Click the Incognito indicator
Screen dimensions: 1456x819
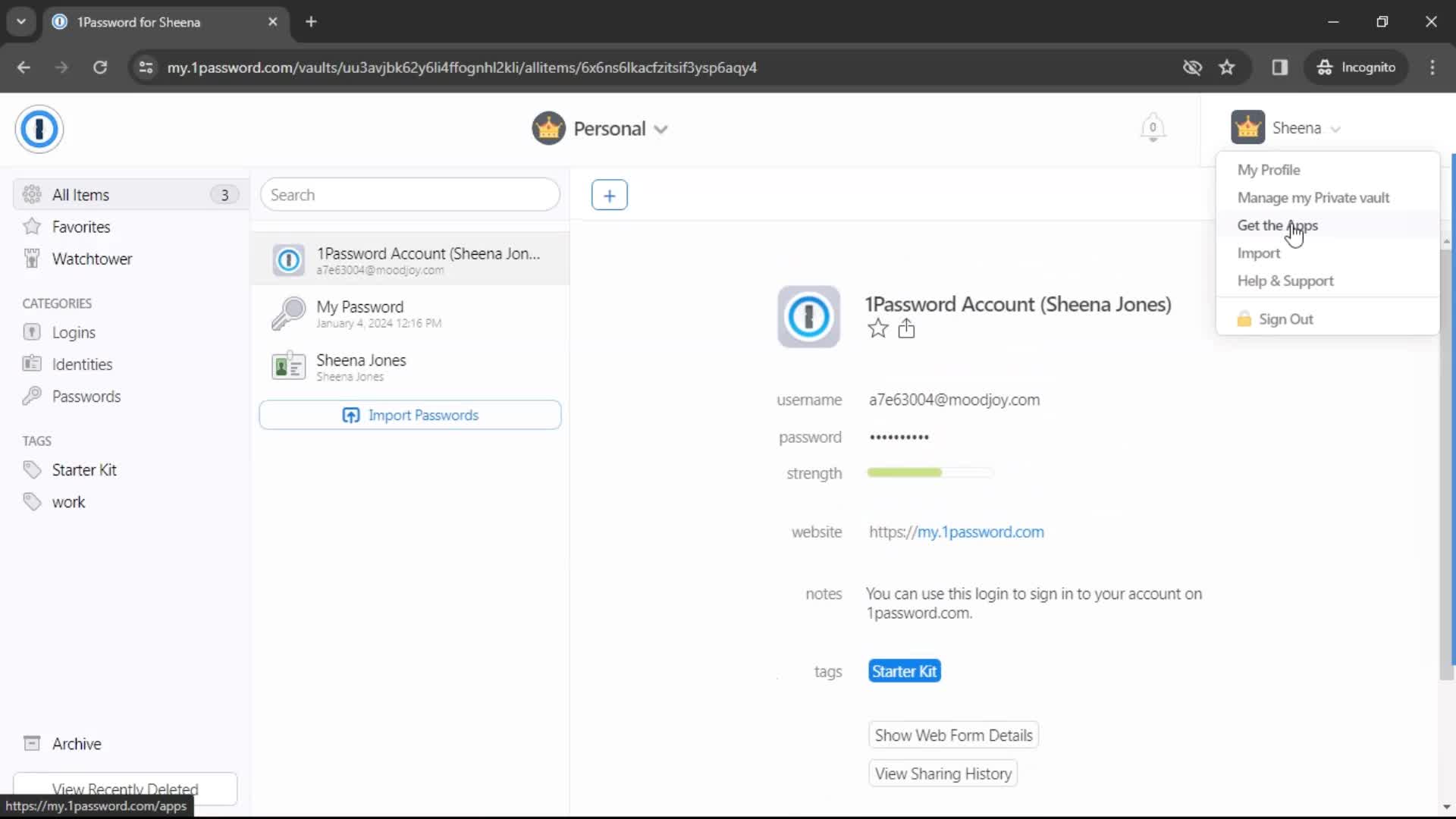(x=1356, y=67)
